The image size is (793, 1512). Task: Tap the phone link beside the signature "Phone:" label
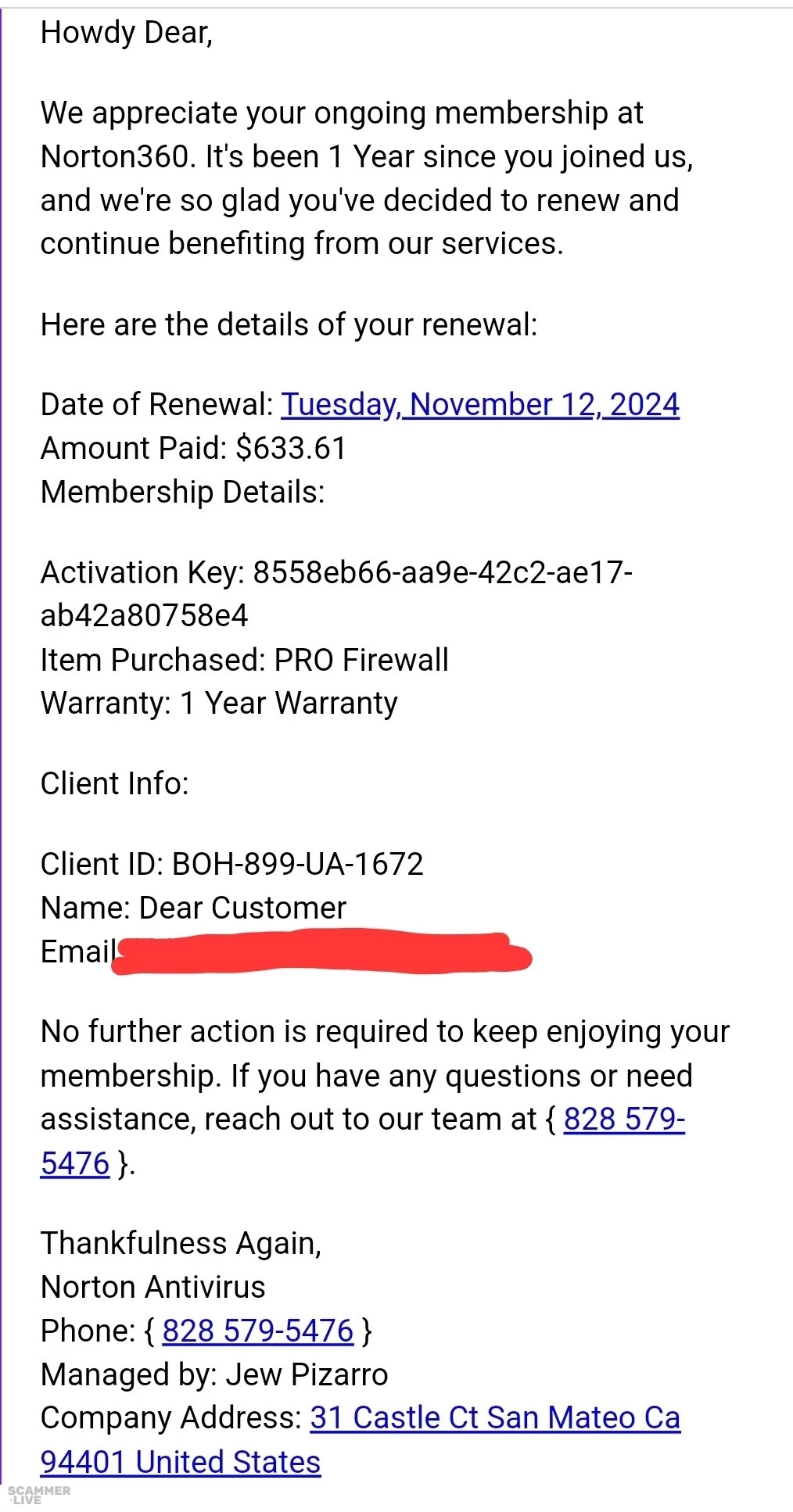pyautogui.click(x=257, y=1331)
